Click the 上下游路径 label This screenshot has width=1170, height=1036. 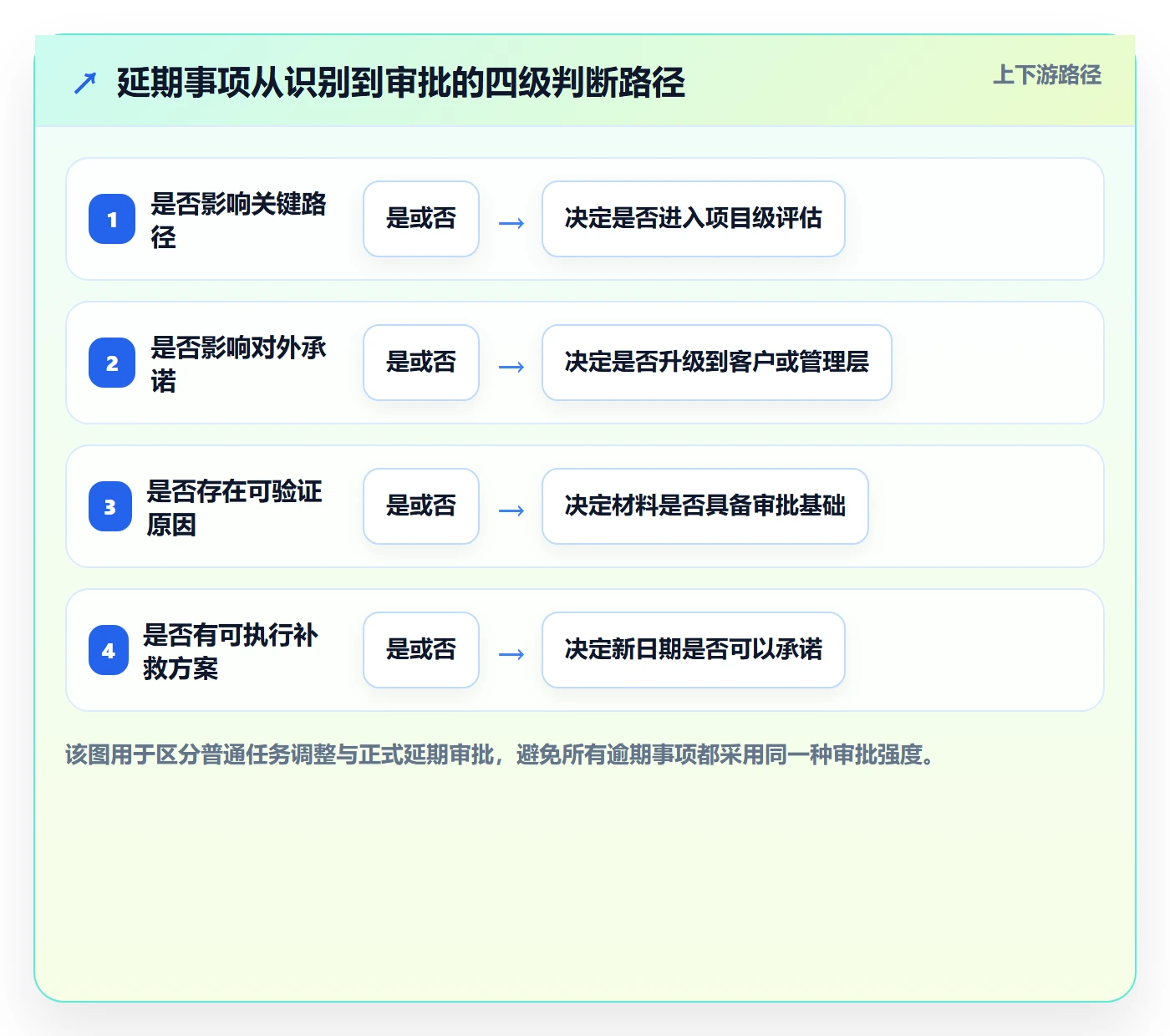tap(1047, 75)
